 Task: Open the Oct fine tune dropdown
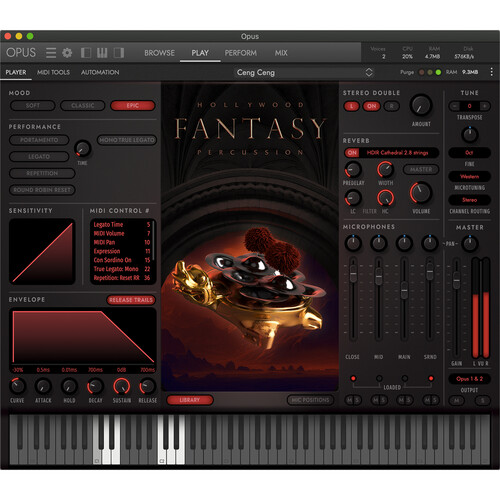coord(469,153)
